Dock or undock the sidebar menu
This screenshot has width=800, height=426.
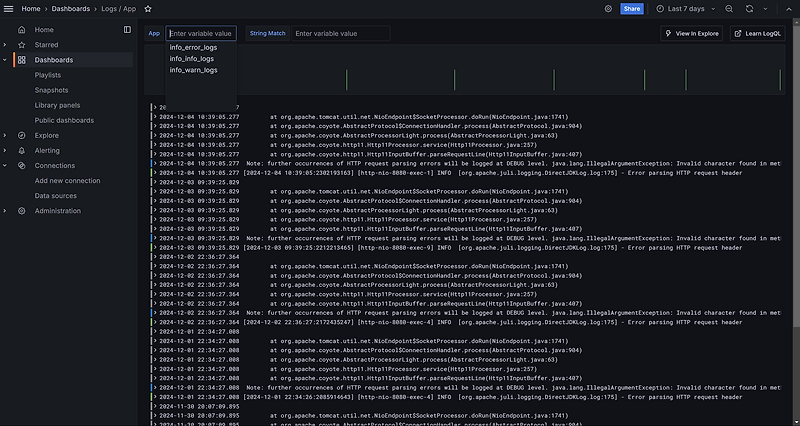tap(127, 30)
